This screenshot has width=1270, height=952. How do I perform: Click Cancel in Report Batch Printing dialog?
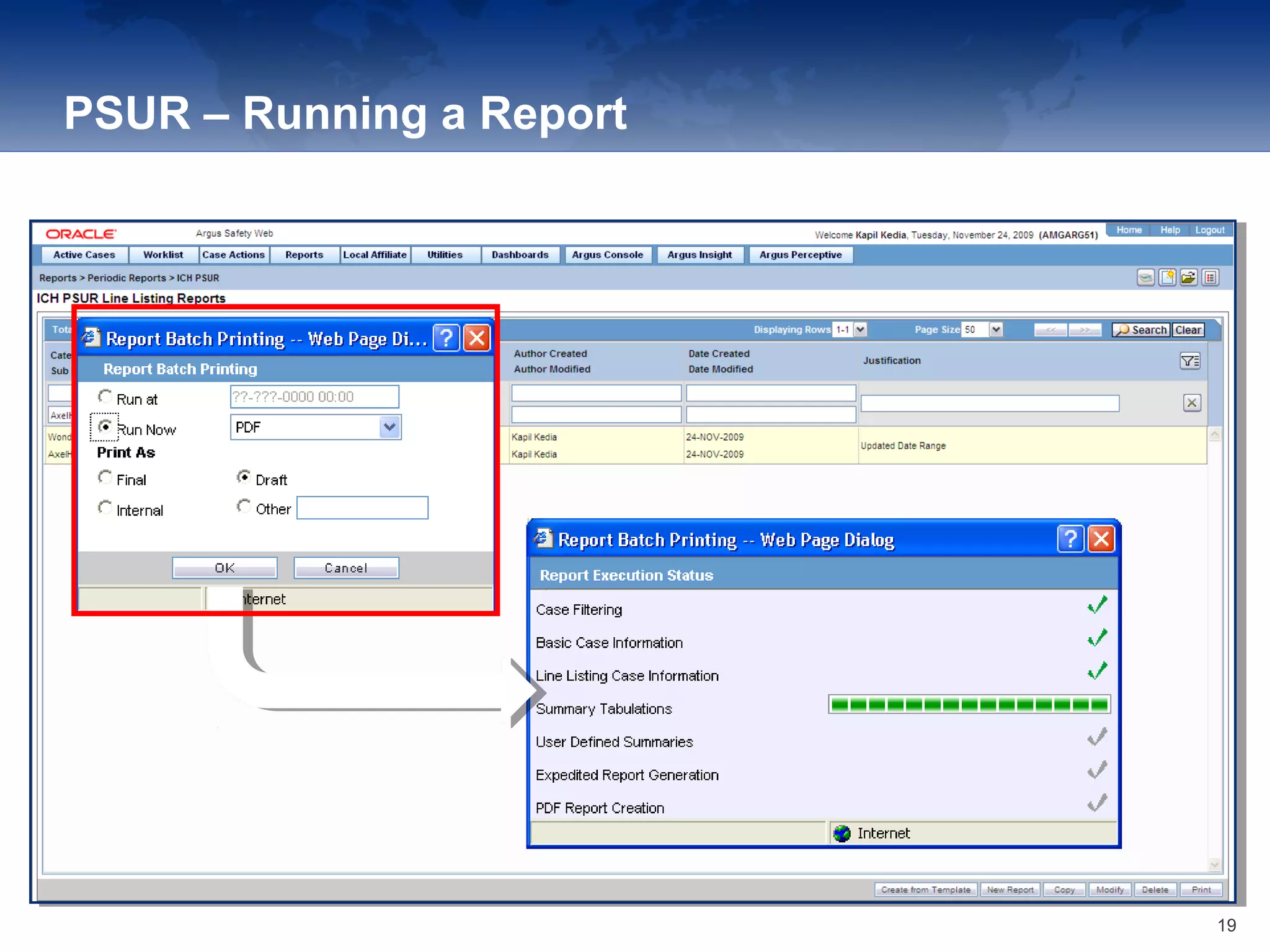click(346, 568)
